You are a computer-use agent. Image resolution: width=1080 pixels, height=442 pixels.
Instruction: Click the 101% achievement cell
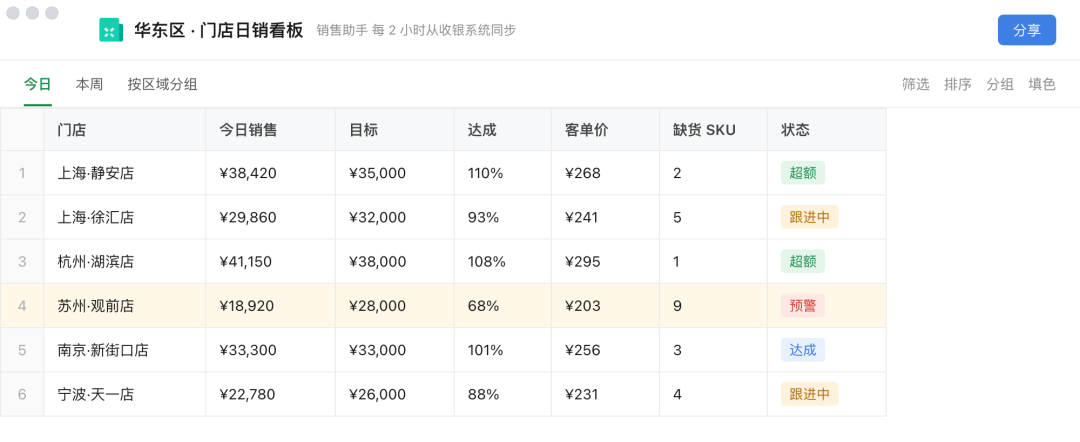[503, 350]
